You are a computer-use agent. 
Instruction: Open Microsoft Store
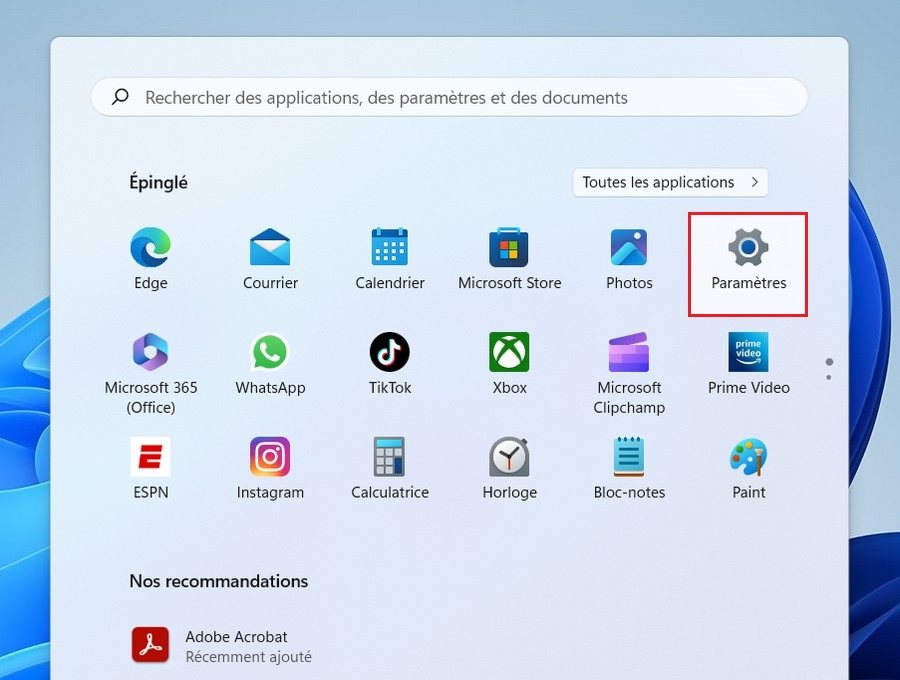[x=509, y=259]
